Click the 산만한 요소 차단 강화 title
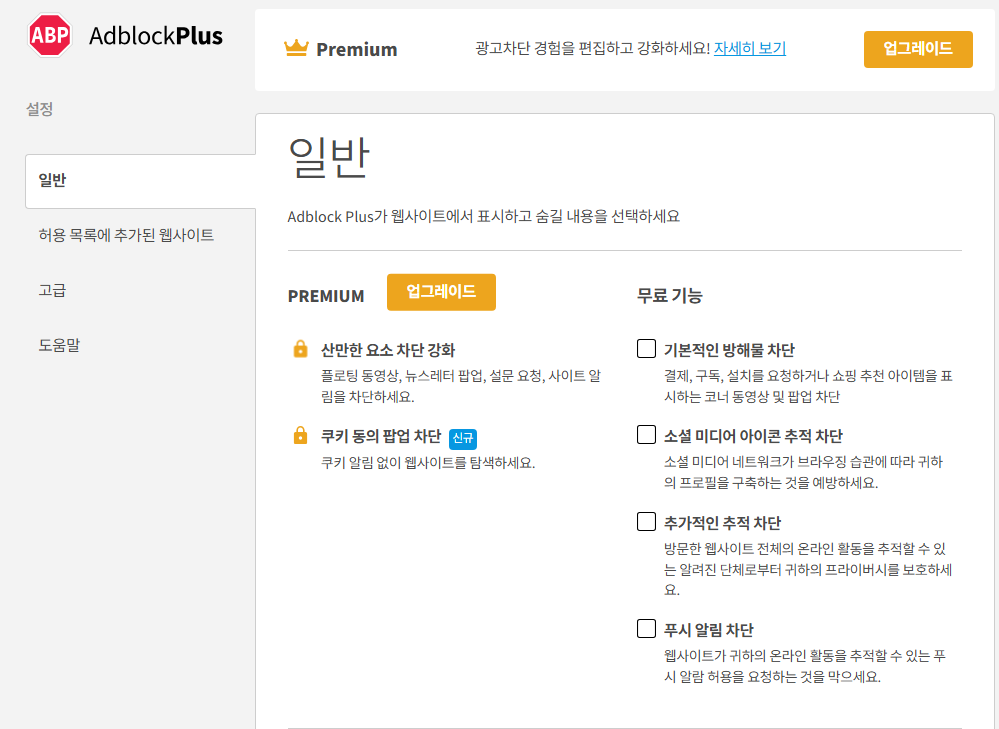Viewport: 999px width, 729px height. 388,350
